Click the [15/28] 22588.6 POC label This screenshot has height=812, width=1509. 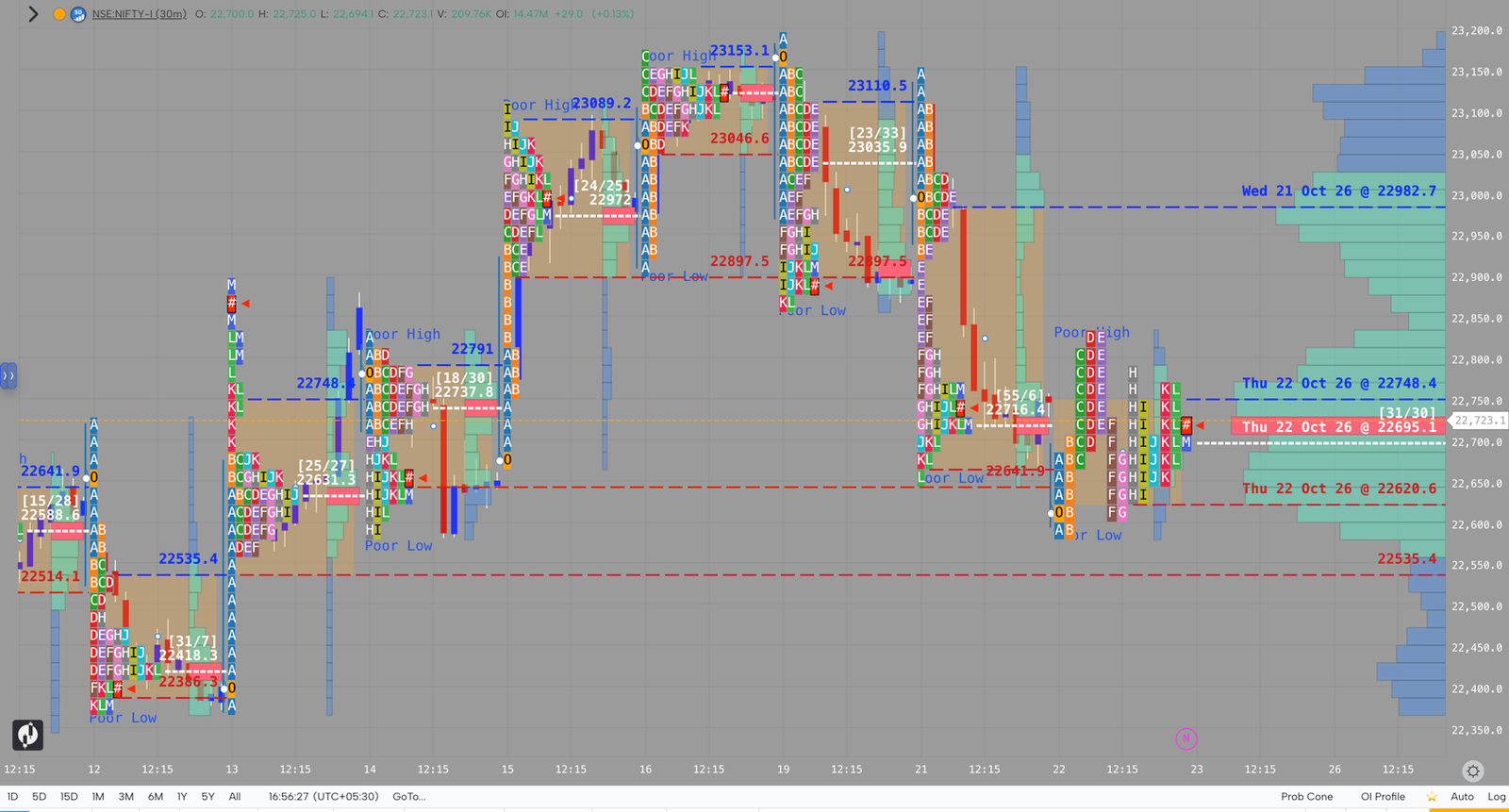[50, 507]
